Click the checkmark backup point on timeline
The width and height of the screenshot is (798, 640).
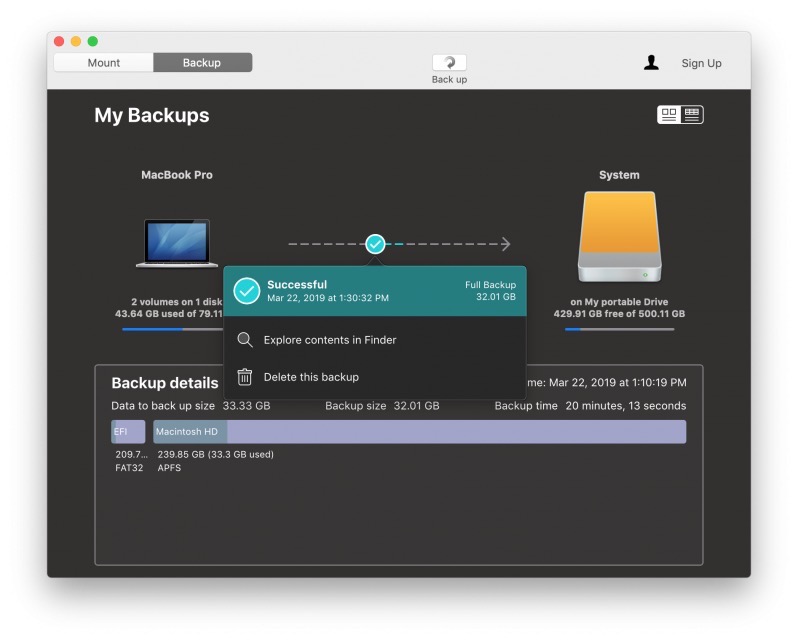[x=375, y=244]
